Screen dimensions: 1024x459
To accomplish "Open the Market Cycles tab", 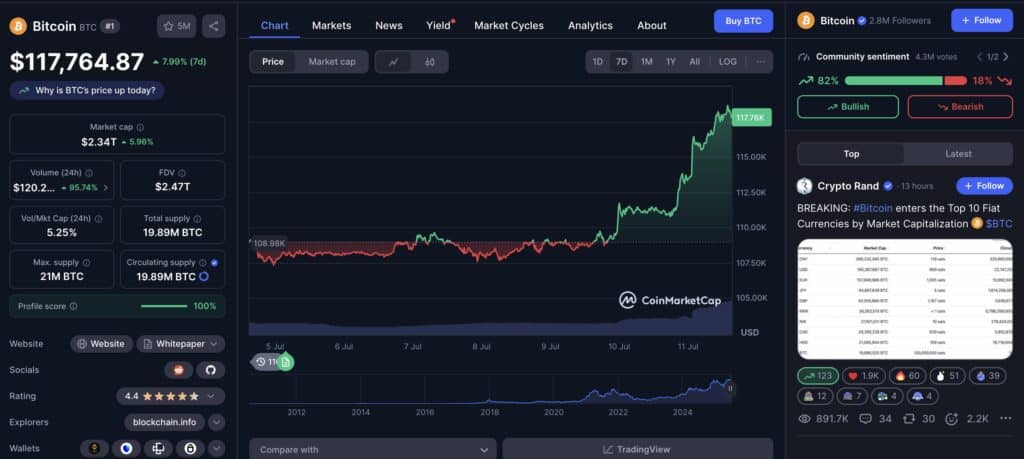I will [x=509, y=25].
